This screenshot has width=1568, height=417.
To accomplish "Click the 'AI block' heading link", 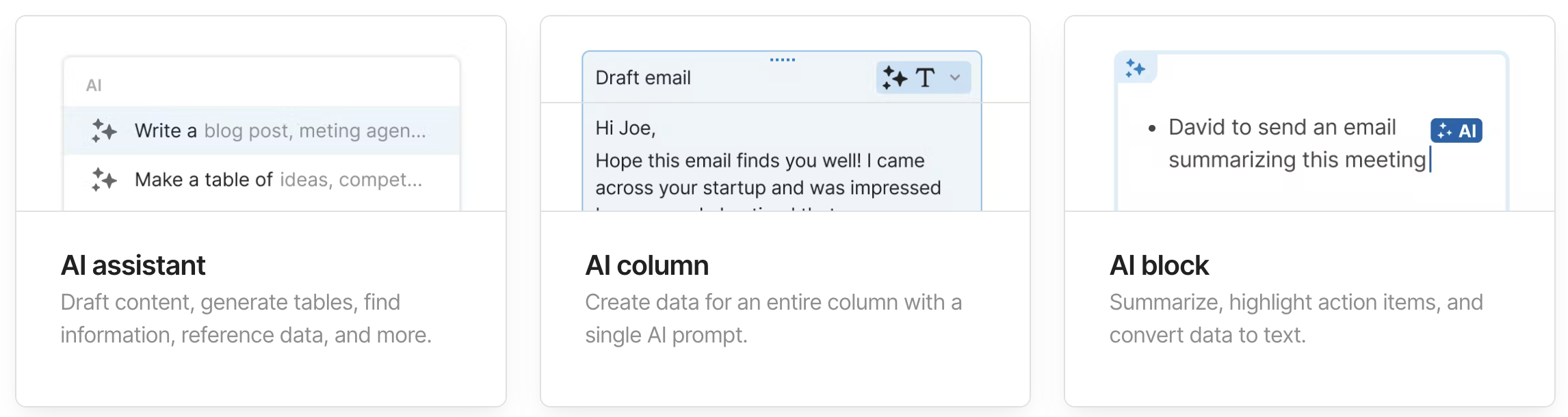I will pyautogui.click(x=1160, y=265).
